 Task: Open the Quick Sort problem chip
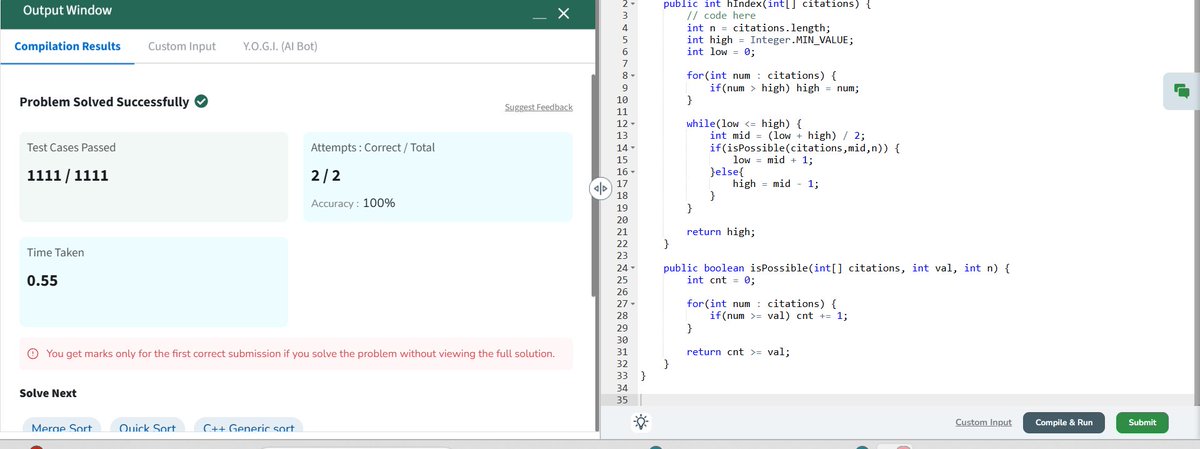(147, 428)
